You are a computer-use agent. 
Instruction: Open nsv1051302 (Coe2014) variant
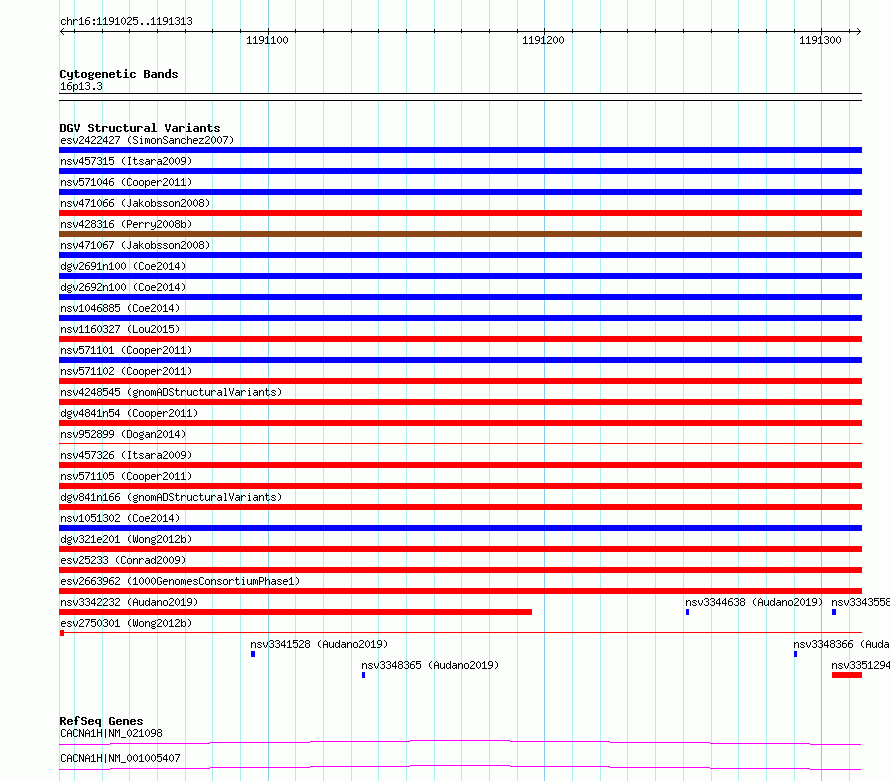pyautogui.click(x=120, y=518)
